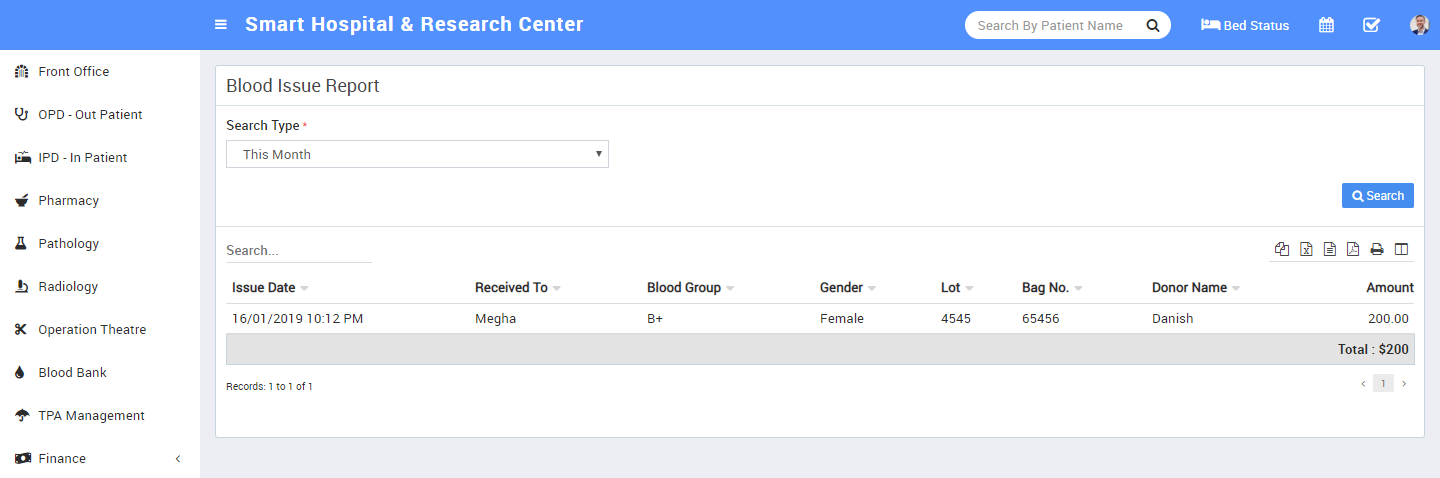The height and width of the screenshot is (478, 1440).
Task: Copy table data with the copy icon
Action: (1282, 249)
